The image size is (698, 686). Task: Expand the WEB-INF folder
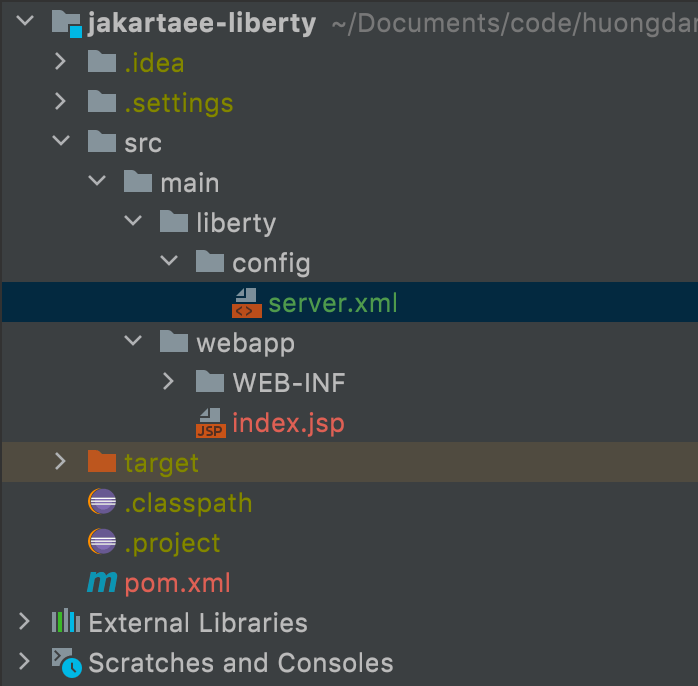[x=168, y=382]
